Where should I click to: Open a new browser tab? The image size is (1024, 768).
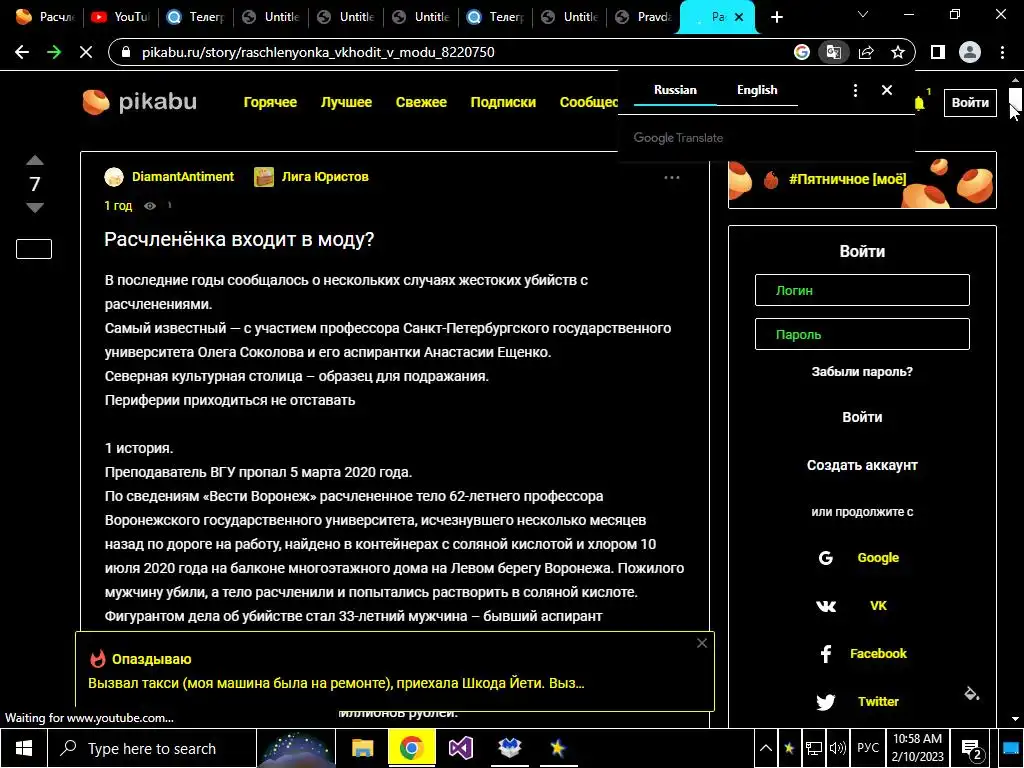pyautogui.click(x=776, y=17)
